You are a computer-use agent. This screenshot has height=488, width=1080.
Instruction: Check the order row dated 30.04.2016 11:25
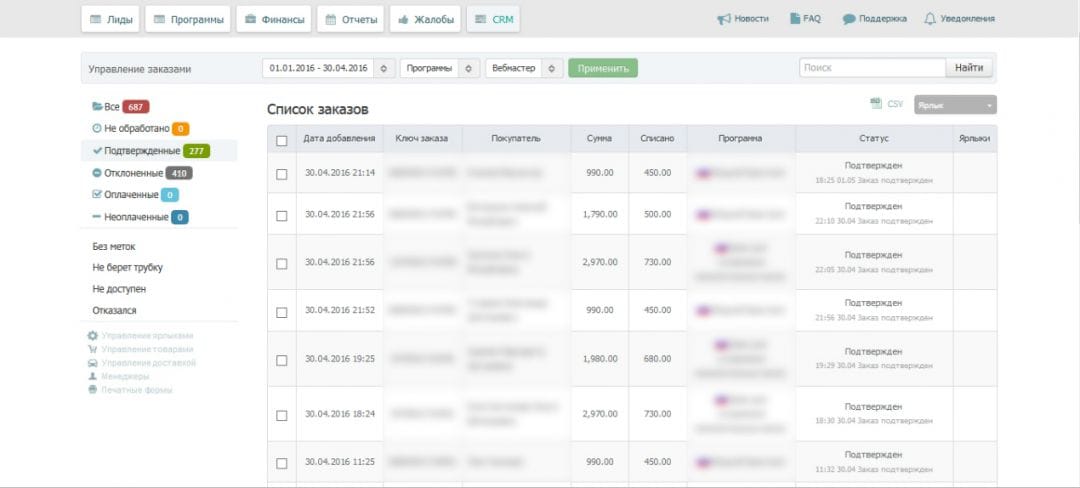pyautogui.click(x=282, y=463)
